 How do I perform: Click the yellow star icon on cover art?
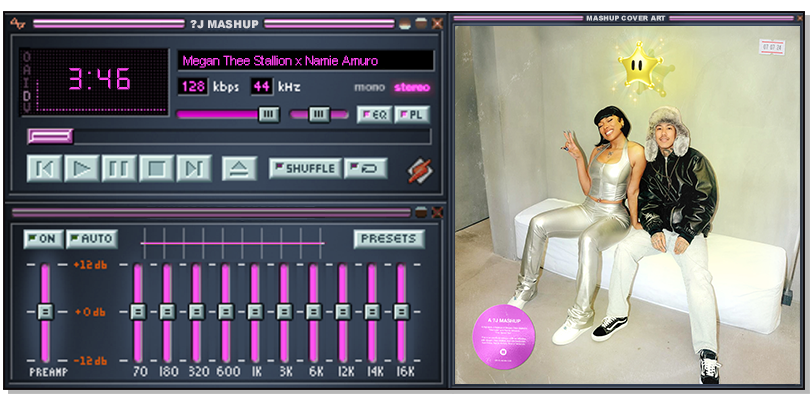point(640,66)
